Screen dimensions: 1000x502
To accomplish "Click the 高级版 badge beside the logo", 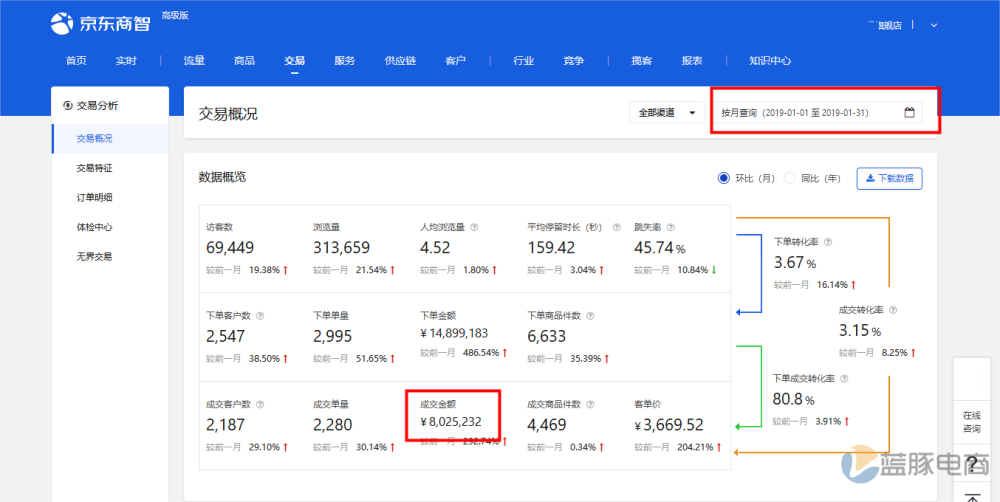I will (x=175, y=15).
